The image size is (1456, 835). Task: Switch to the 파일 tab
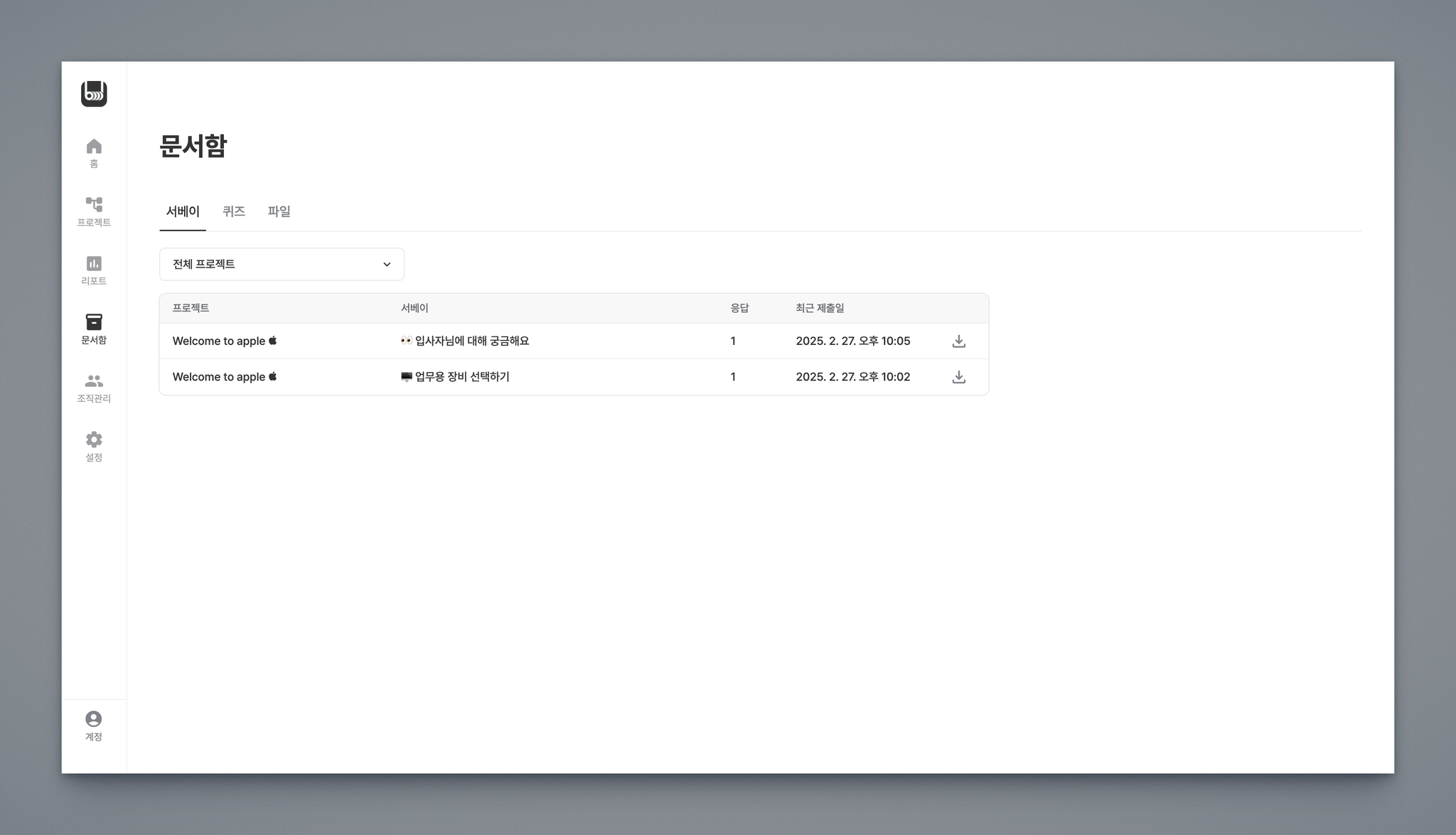279,212
